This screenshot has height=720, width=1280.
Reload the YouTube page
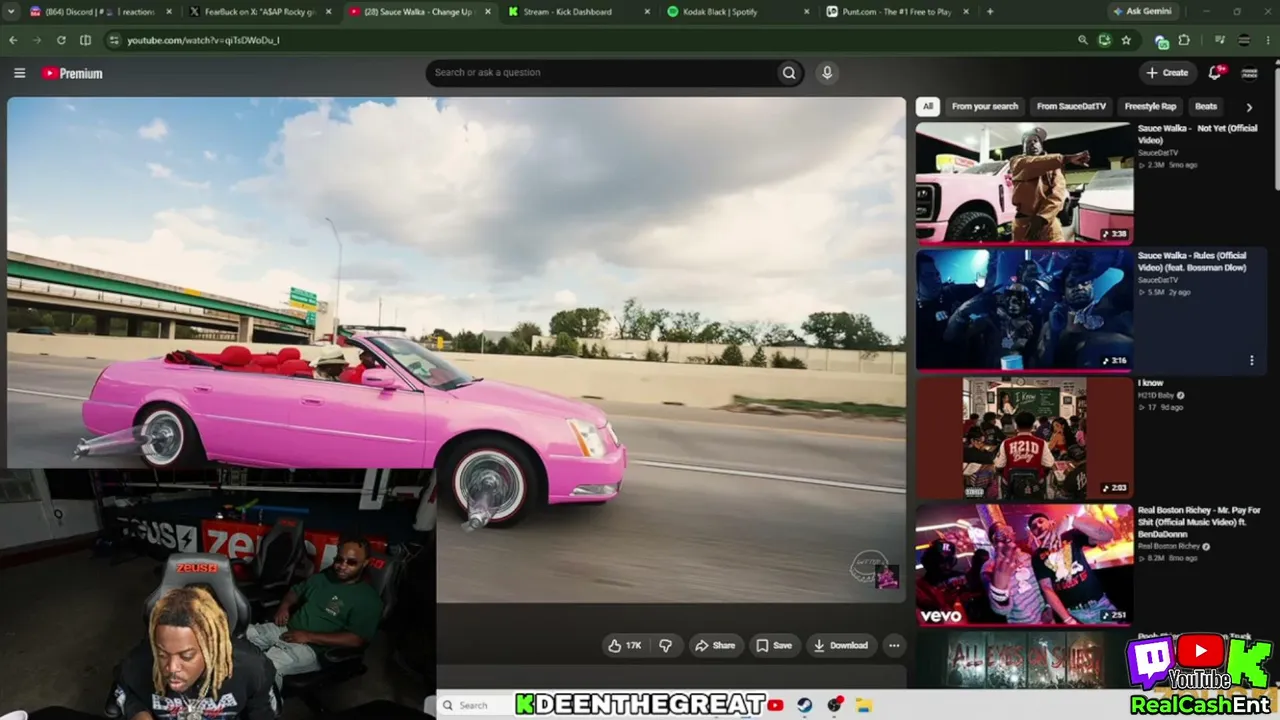[61, 40]
